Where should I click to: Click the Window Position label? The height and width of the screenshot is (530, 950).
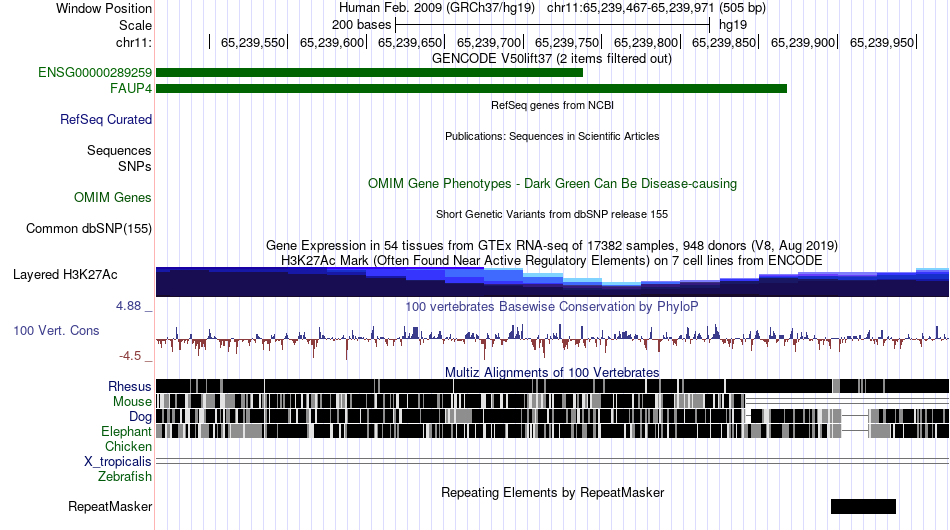pyautogui.click(x=104, y=8)
